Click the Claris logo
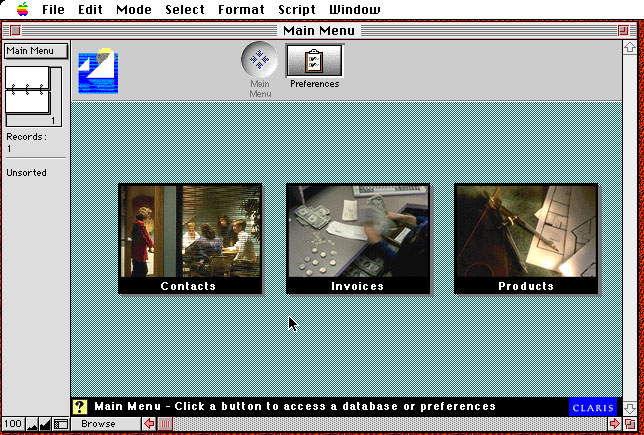Screen dimensions: 644x435 (x=593, y=407)
